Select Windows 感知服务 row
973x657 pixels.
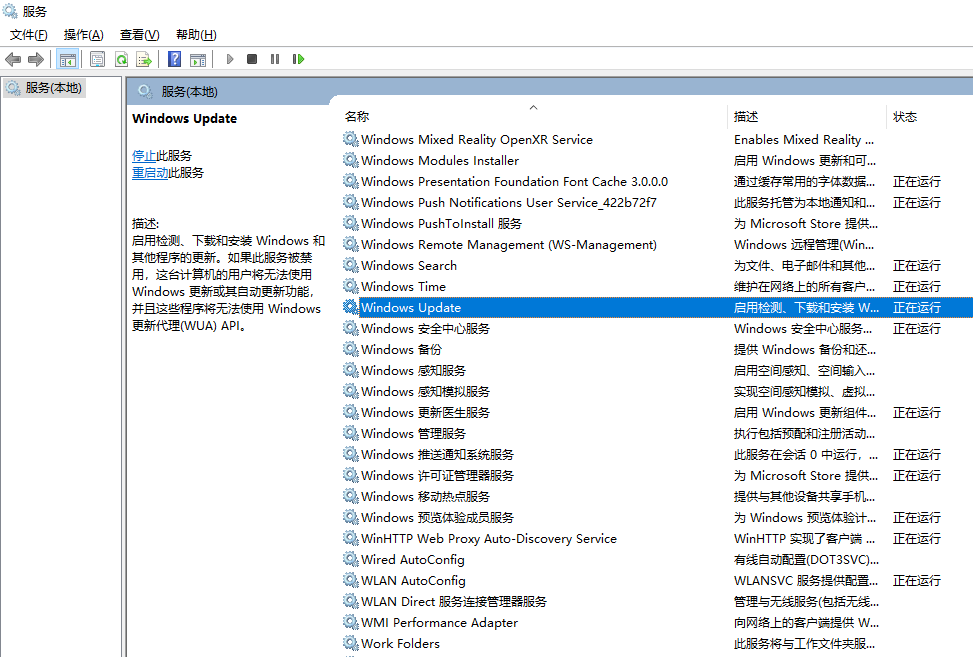click(x=657, y=370)
